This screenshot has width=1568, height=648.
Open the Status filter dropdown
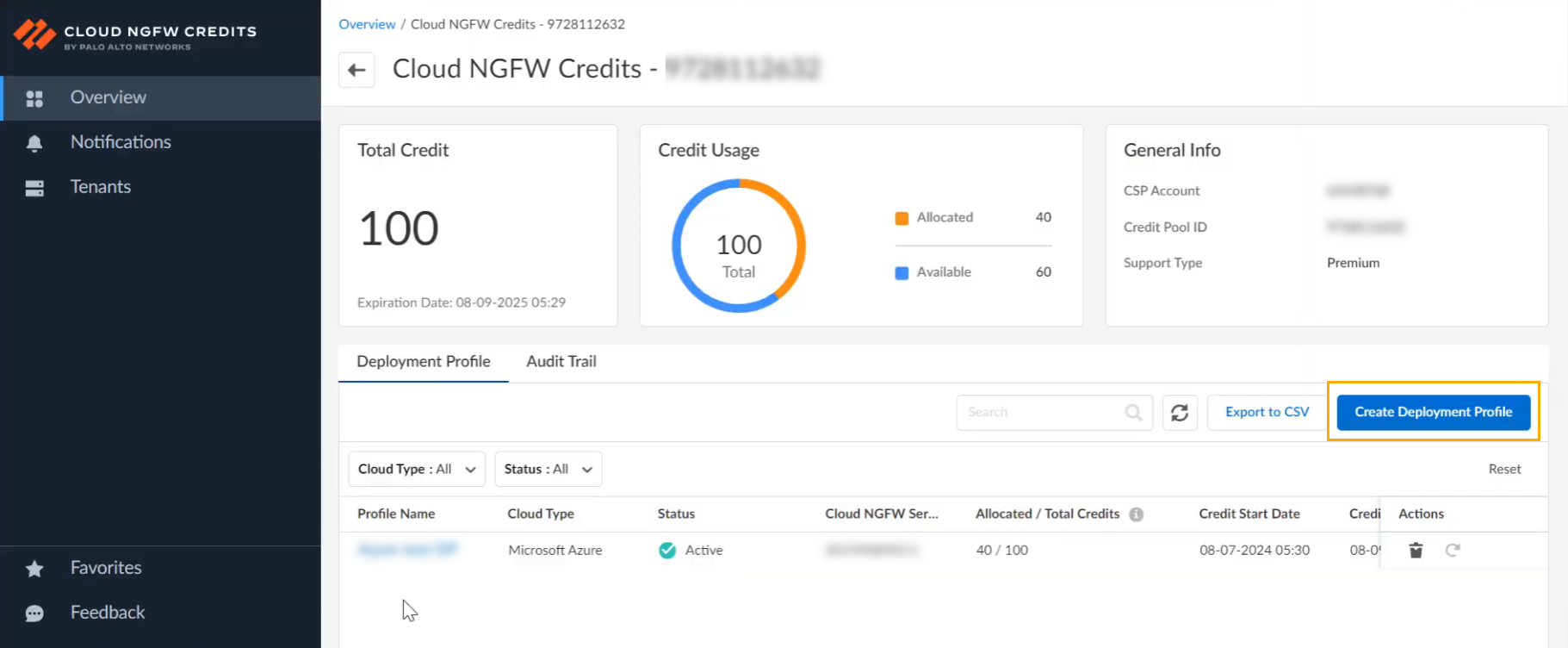(548, 469)
